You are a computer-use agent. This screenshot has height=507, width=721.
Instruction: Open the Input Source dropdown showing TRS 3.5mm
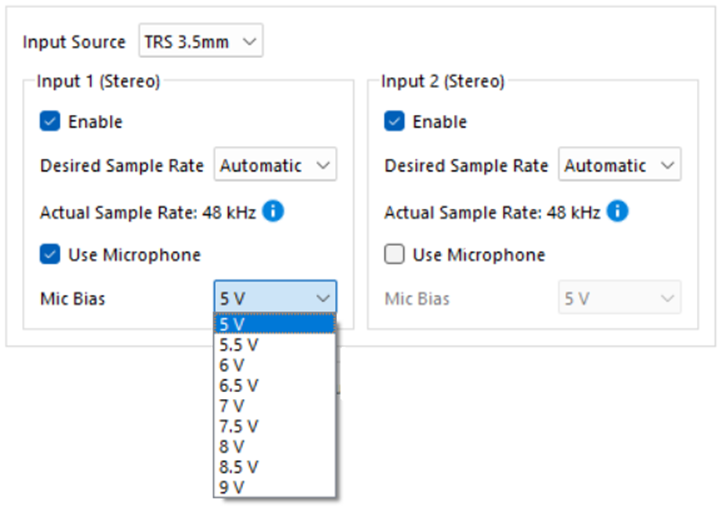[x=201, y=41]
